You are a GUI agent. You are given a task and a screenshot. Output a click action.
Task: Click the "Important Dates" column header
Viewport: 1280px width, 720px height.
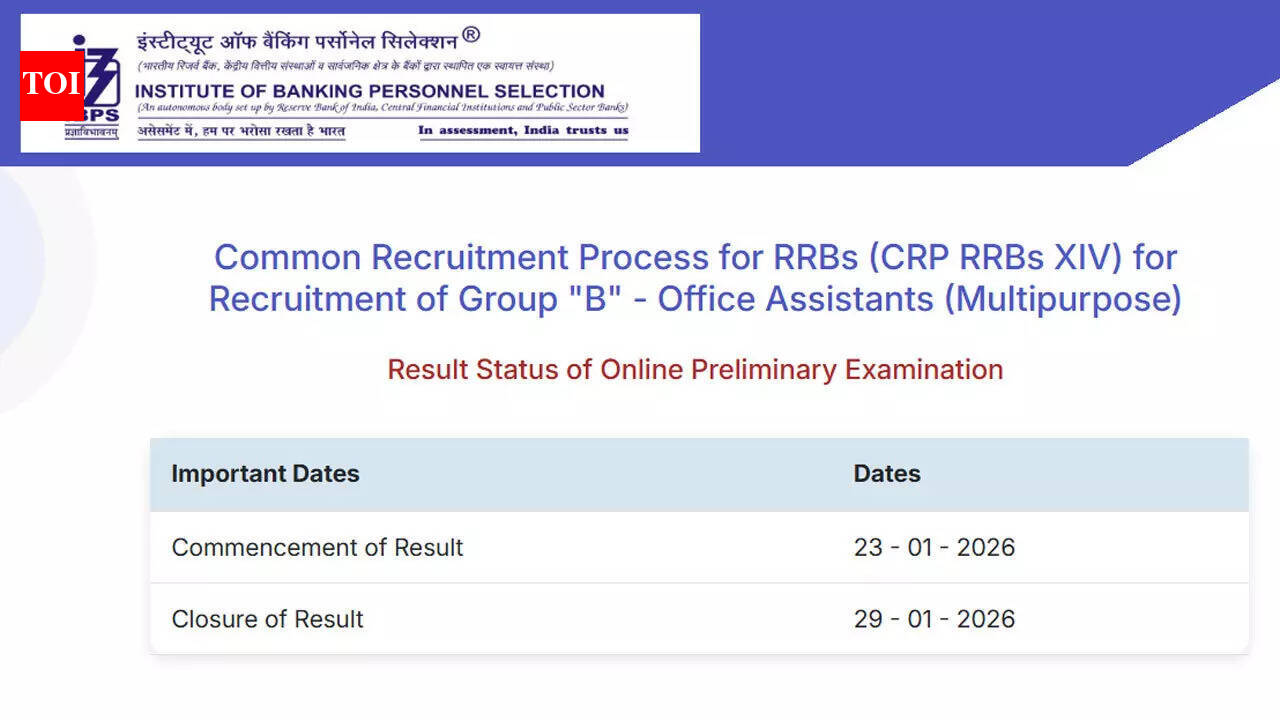coord(265,474)
